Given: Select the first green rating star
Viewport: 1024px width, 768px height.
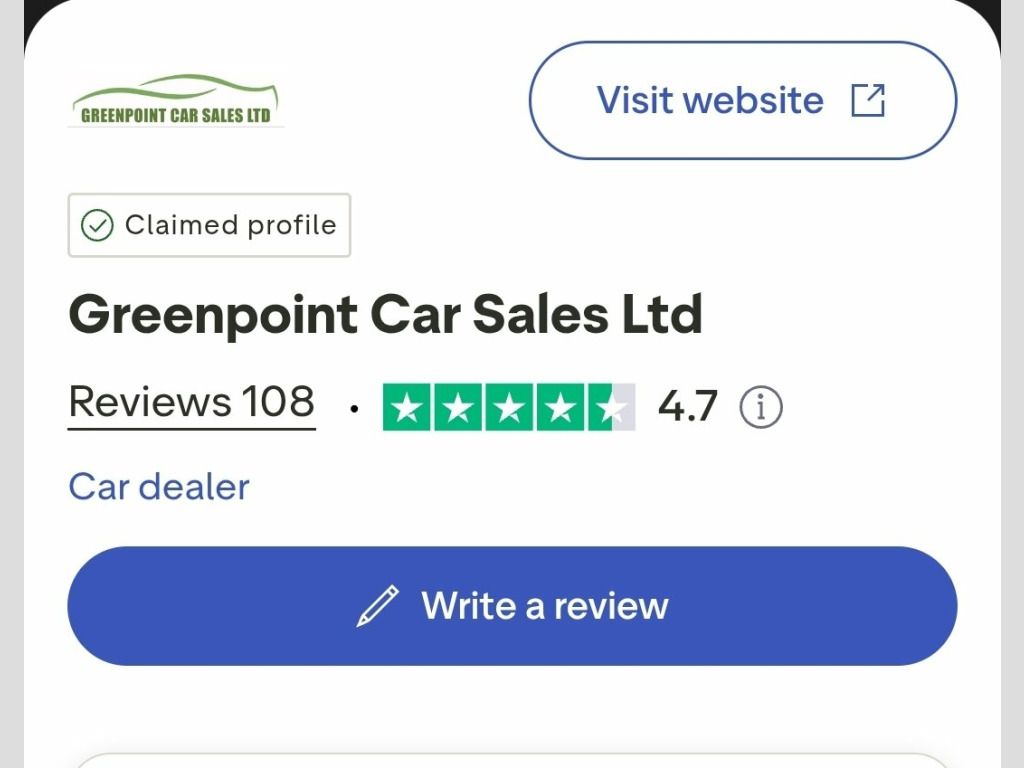Looking at the screenshot, I should [x=407, y=407].
